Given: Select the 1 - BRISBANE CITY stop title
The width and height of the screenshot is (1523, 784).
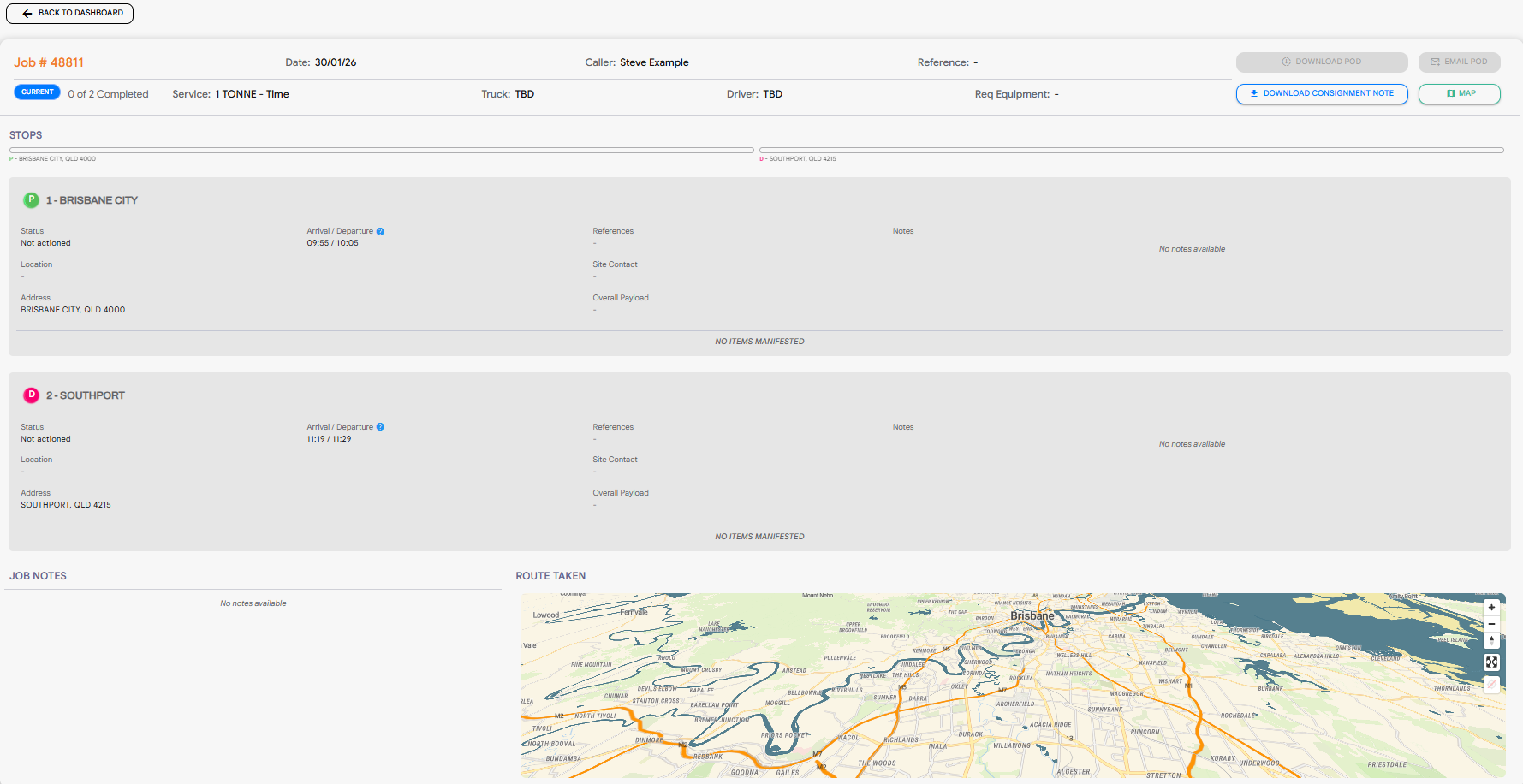Looking at the screenshot, I should 92,200.
